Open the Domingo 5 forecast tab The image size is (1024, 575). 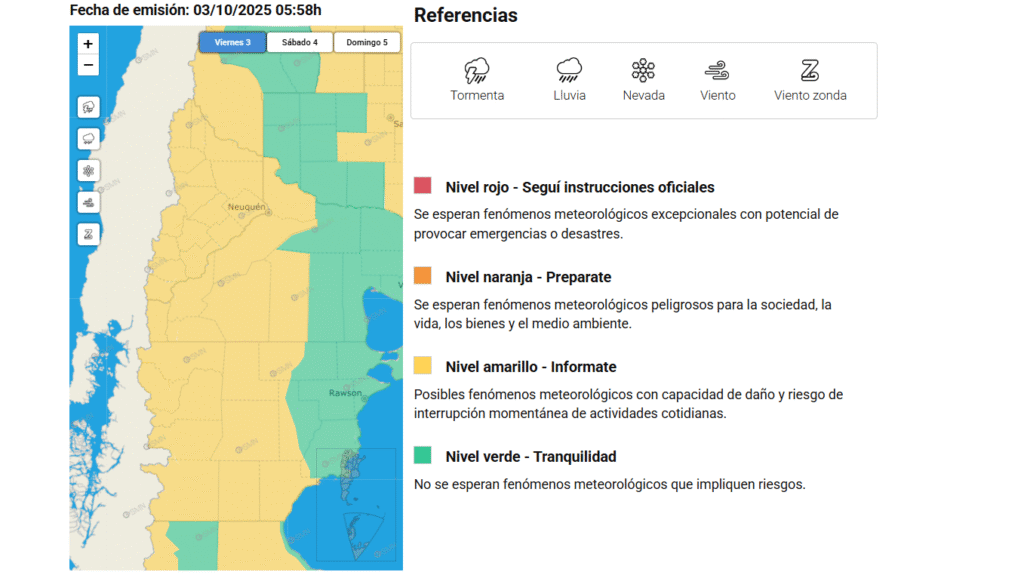click(x=367, y=42)
